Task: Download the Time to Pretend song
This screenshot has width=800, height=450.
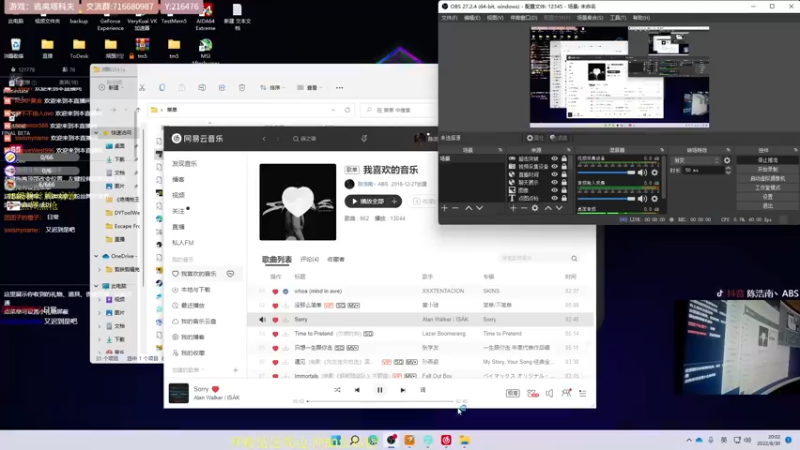Action: point(285,334)
